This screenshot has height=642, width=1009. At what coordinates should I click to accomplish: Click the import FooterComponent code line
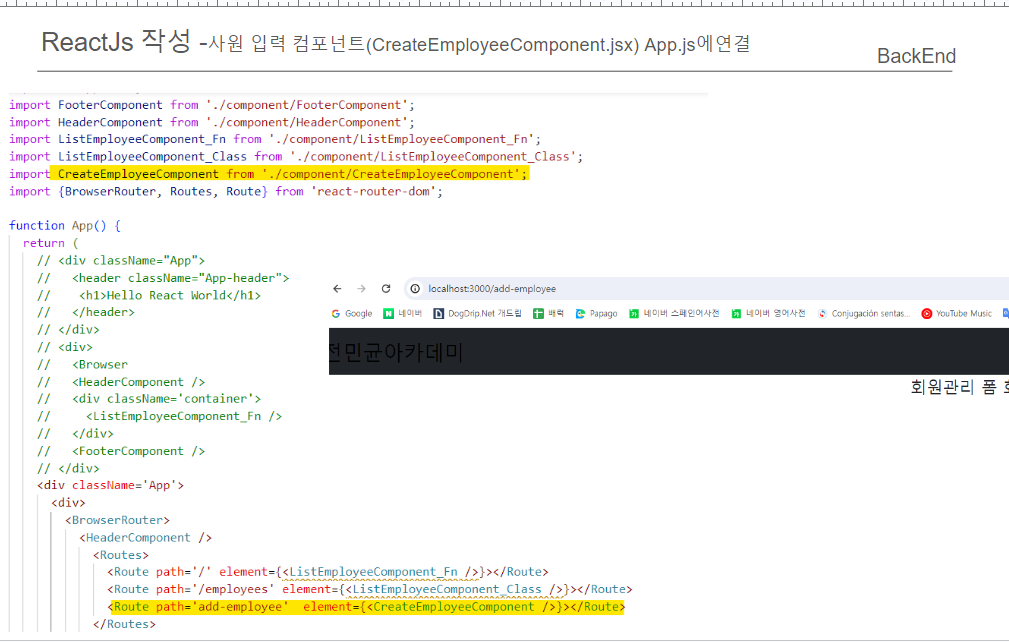[x=212, y=105]
